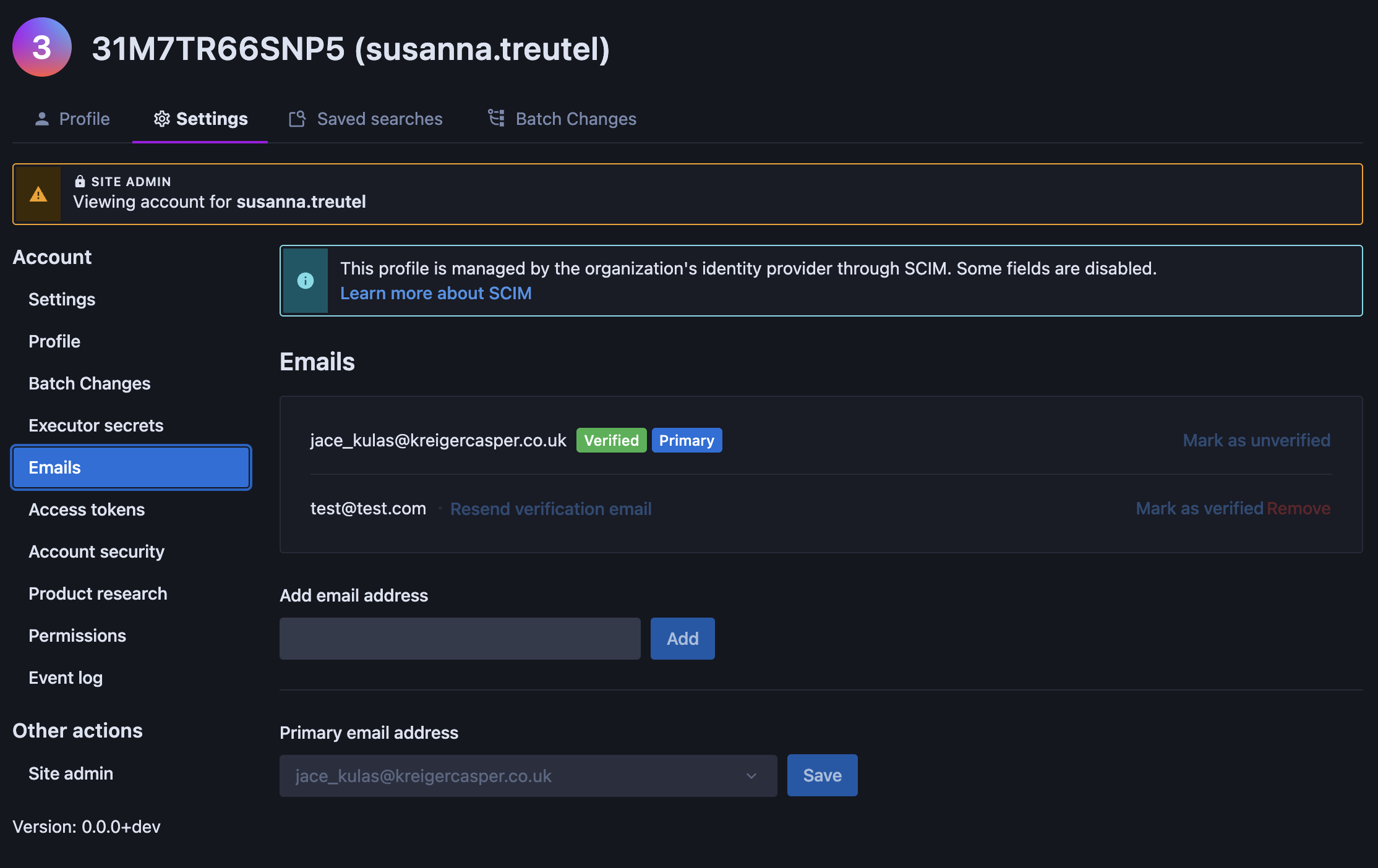This screenshot has width=1378, height=868.
Task: Click Learn more about SCIM link
Action: (x=435, y=293)
